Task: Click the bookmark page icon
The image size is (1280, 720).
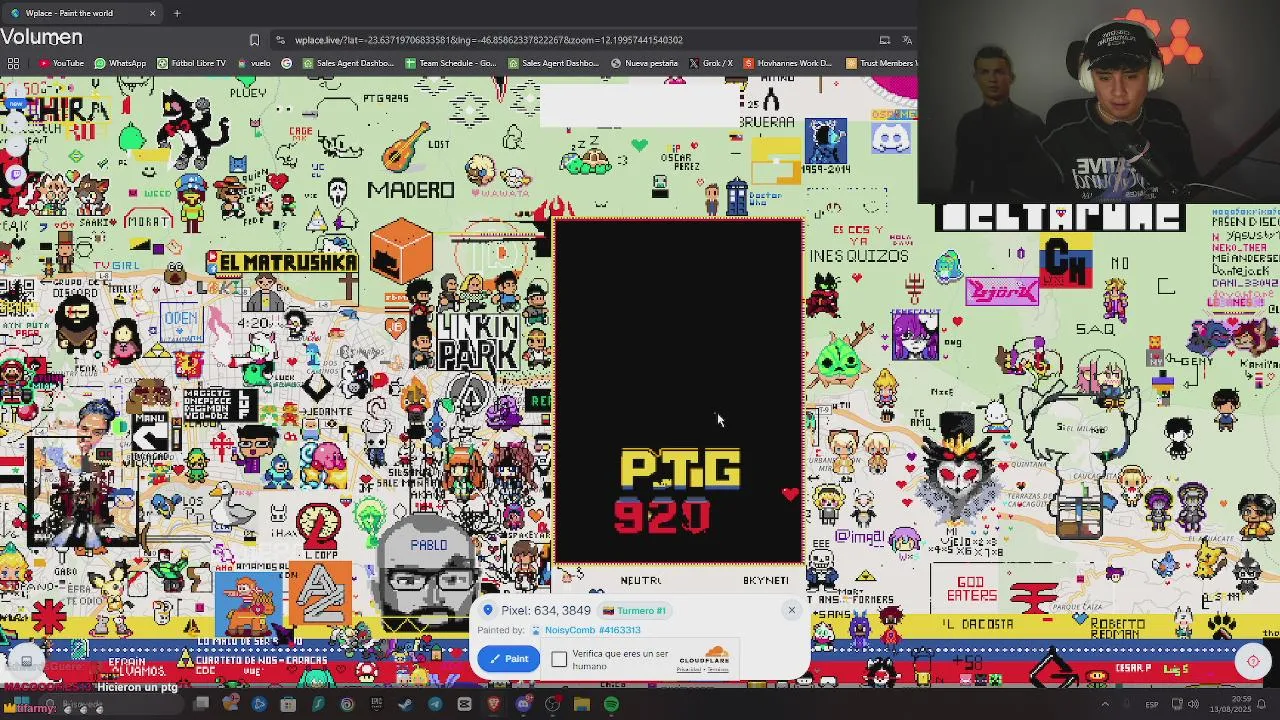Action: (254, 40)
